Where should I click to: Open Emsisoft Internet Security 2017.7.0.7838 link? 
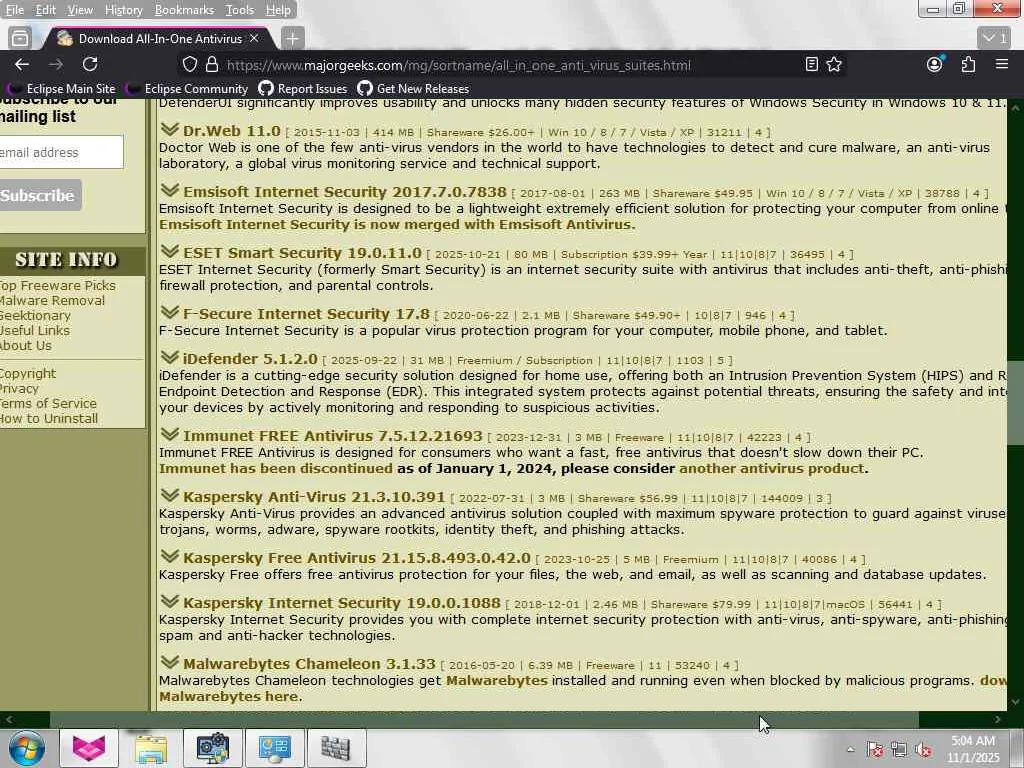(345, 192)
